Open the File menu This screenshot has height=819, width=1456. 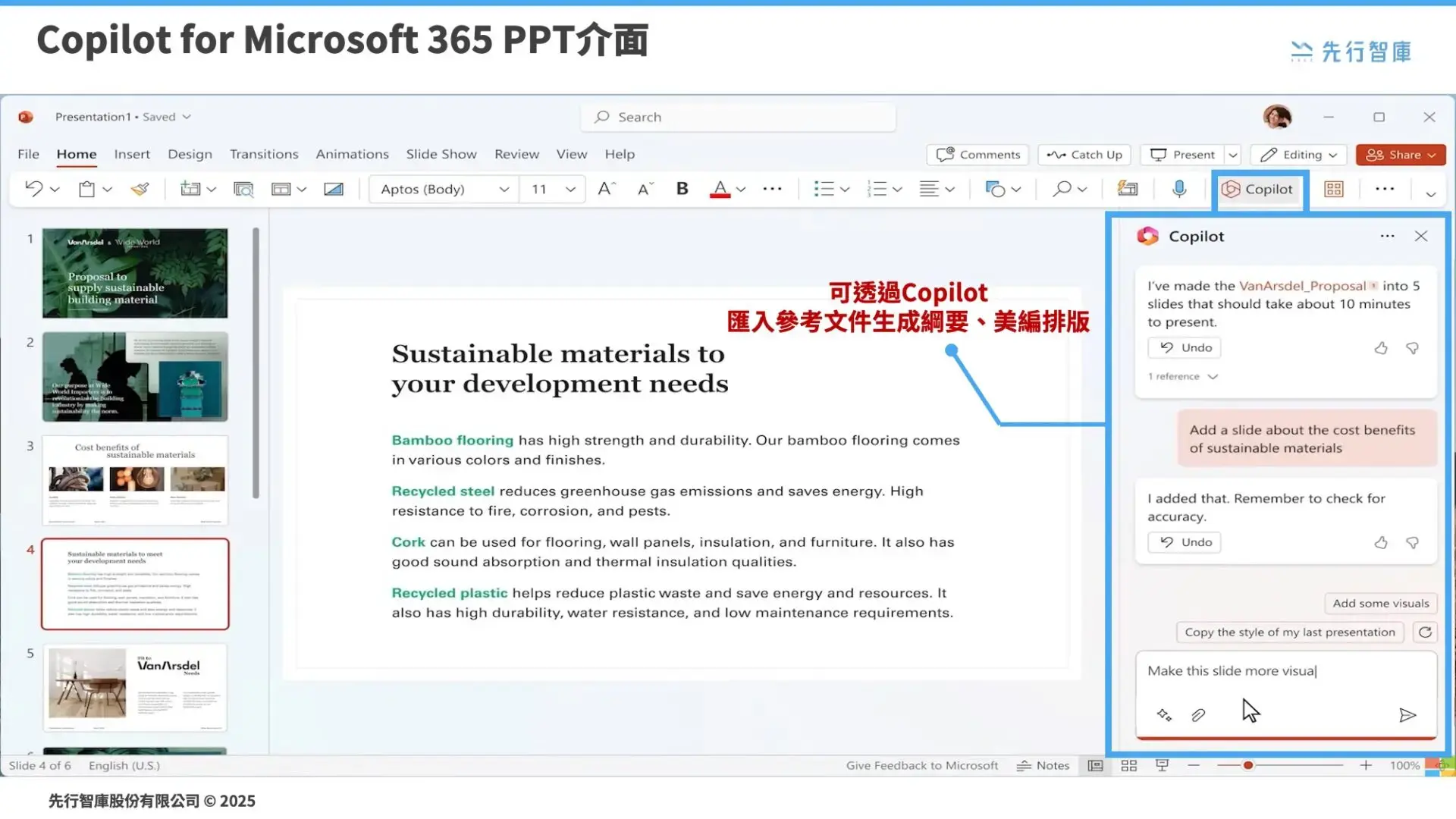tap(28, 154)
